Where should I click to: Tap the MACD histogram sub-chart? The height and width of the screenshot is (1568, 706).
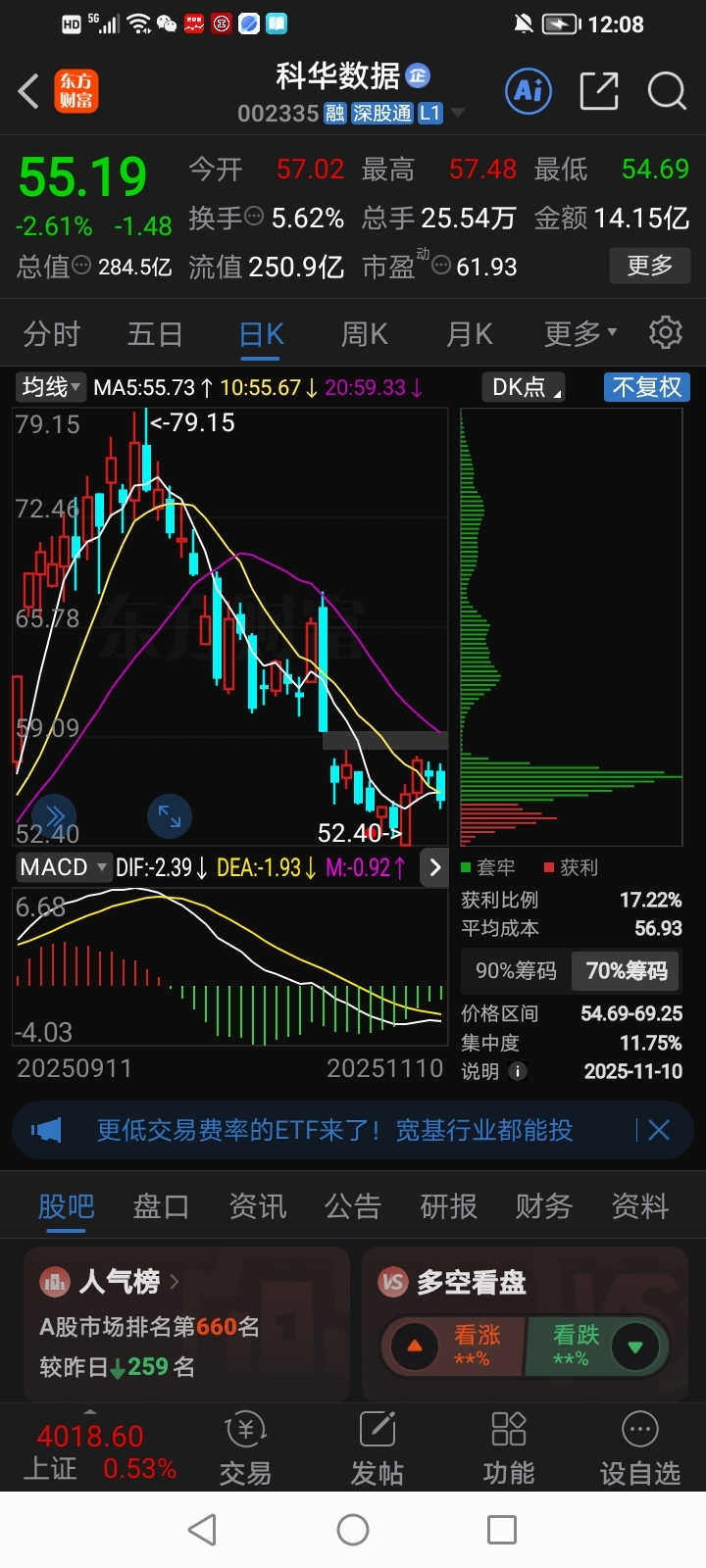(x=230, y=968)
